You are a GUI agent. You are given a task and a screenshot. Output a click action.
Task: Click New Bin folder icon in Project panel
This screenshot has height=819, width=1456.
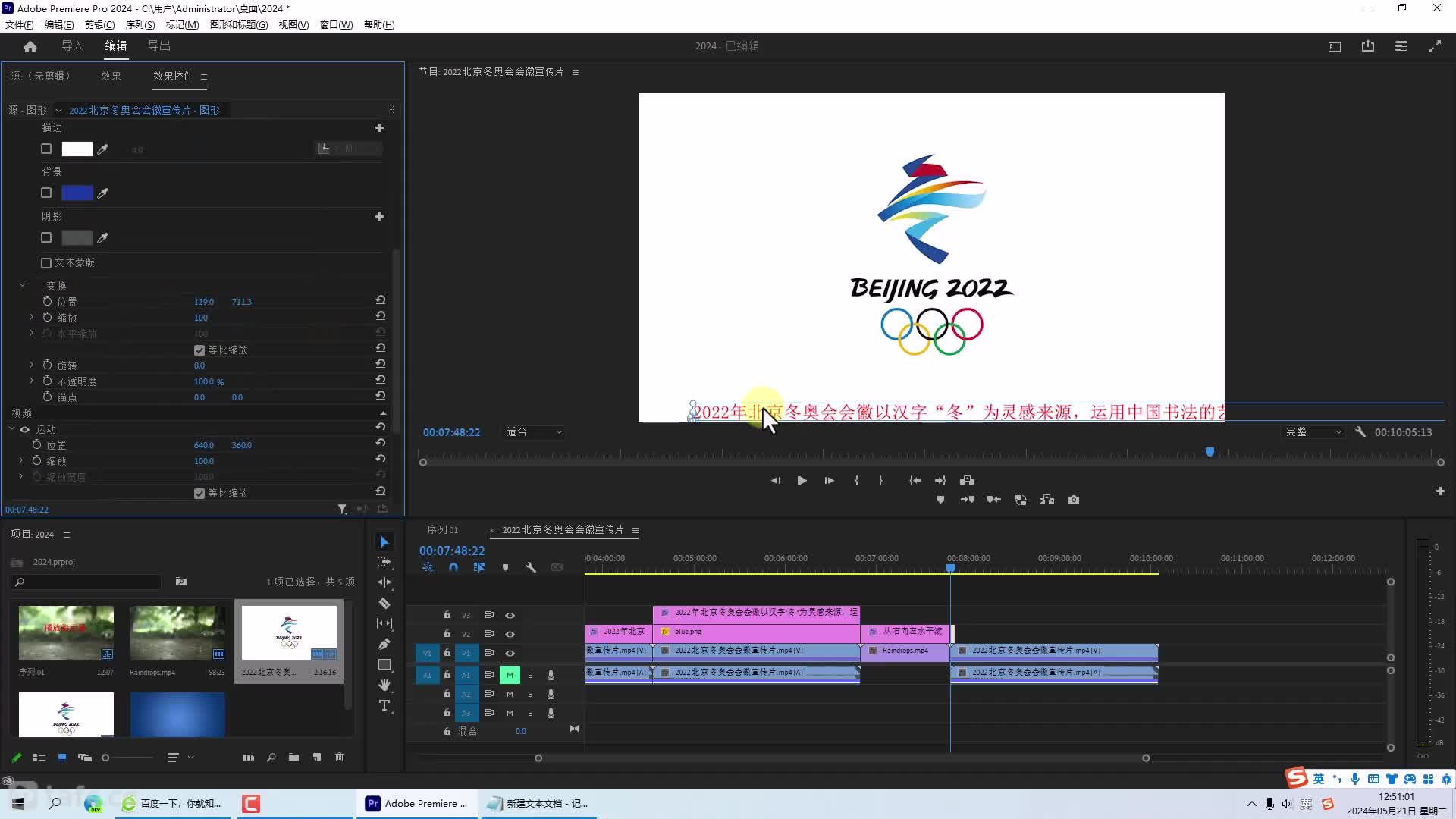click(x=293, y=757)
